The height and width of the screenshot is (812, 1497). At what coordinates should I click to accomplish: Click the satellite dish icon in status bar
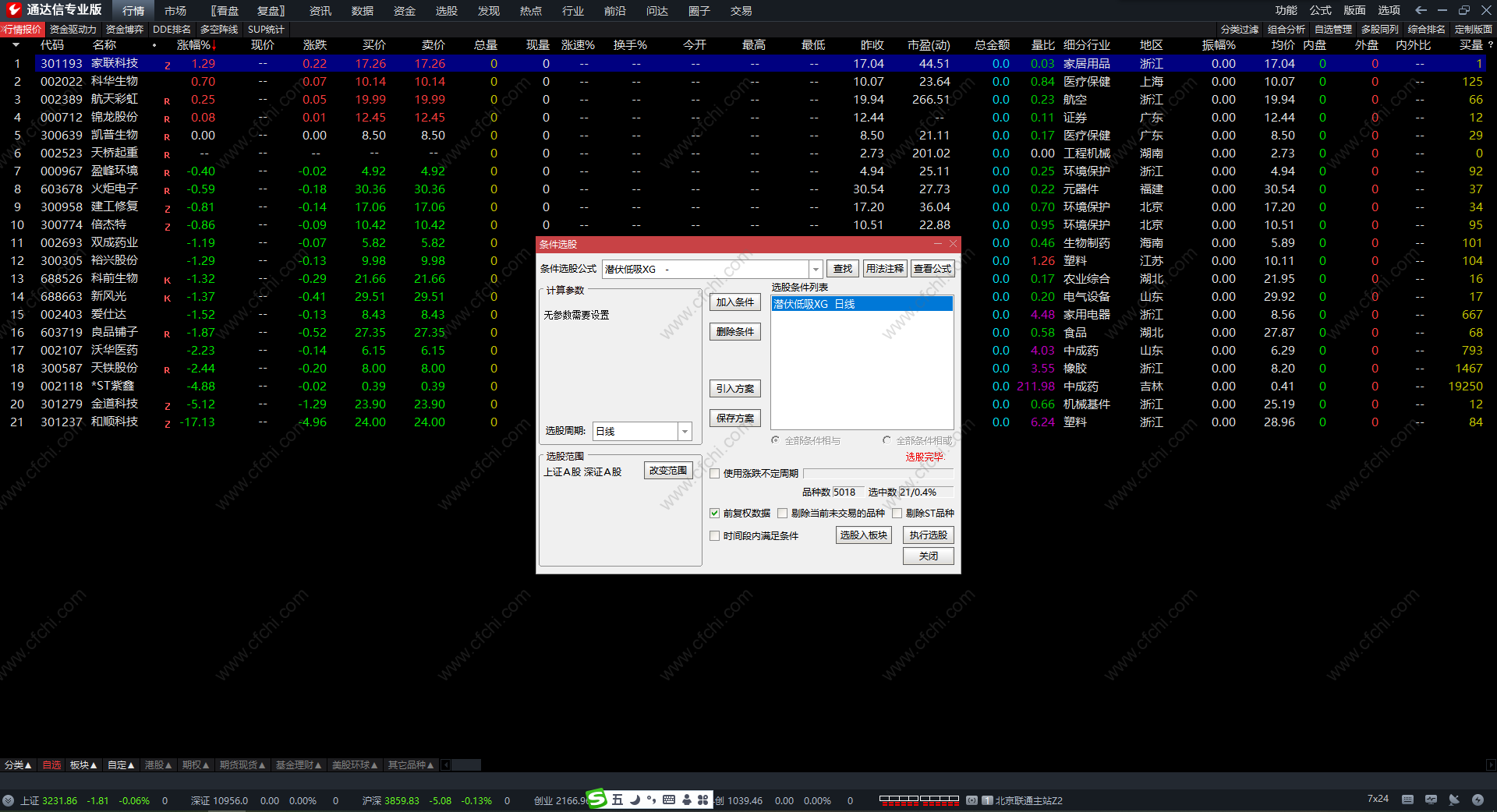[x=1454, y=800]
